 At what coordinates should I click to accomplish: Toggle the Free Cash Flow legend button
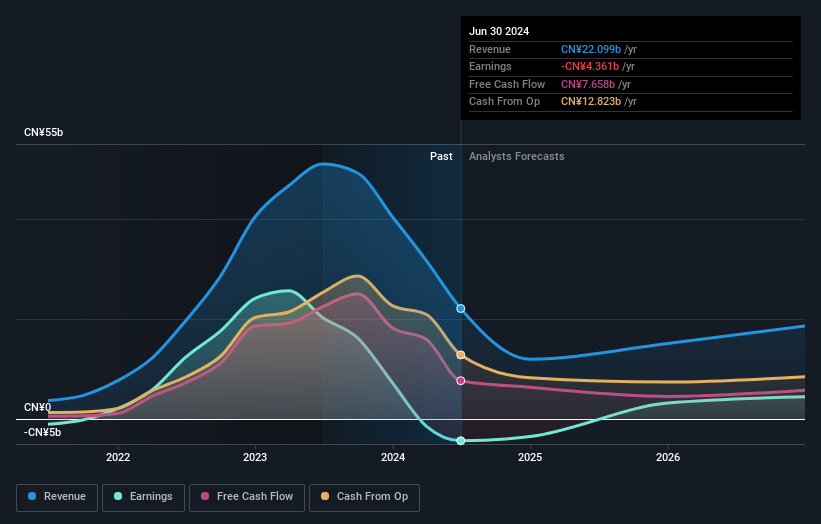click(x=247, y=497)
